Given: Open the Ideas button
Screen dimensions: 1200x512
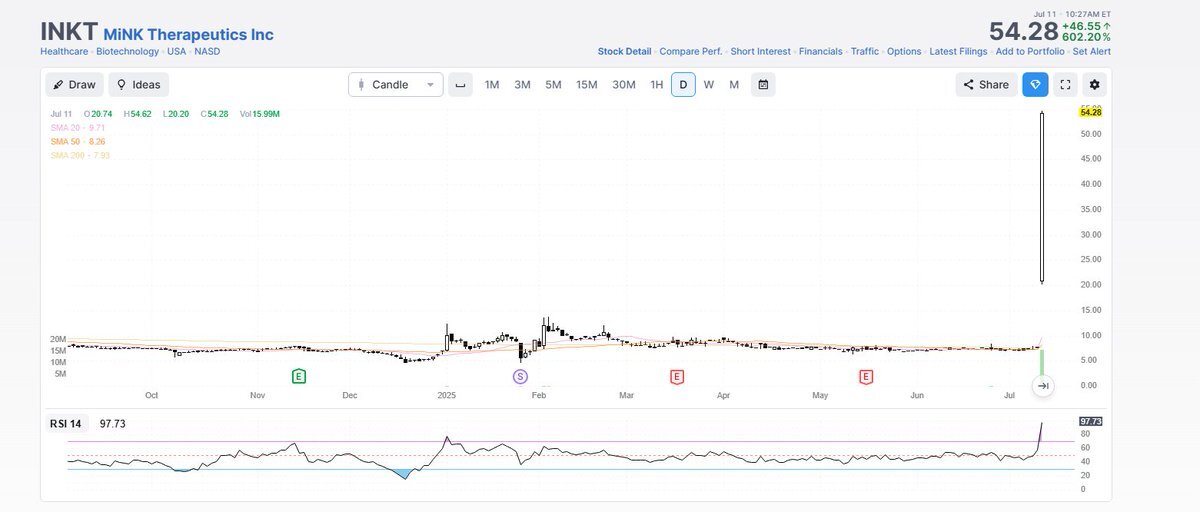Looking at the screenshot, I should pyautogui.click(x=139, y=85).
